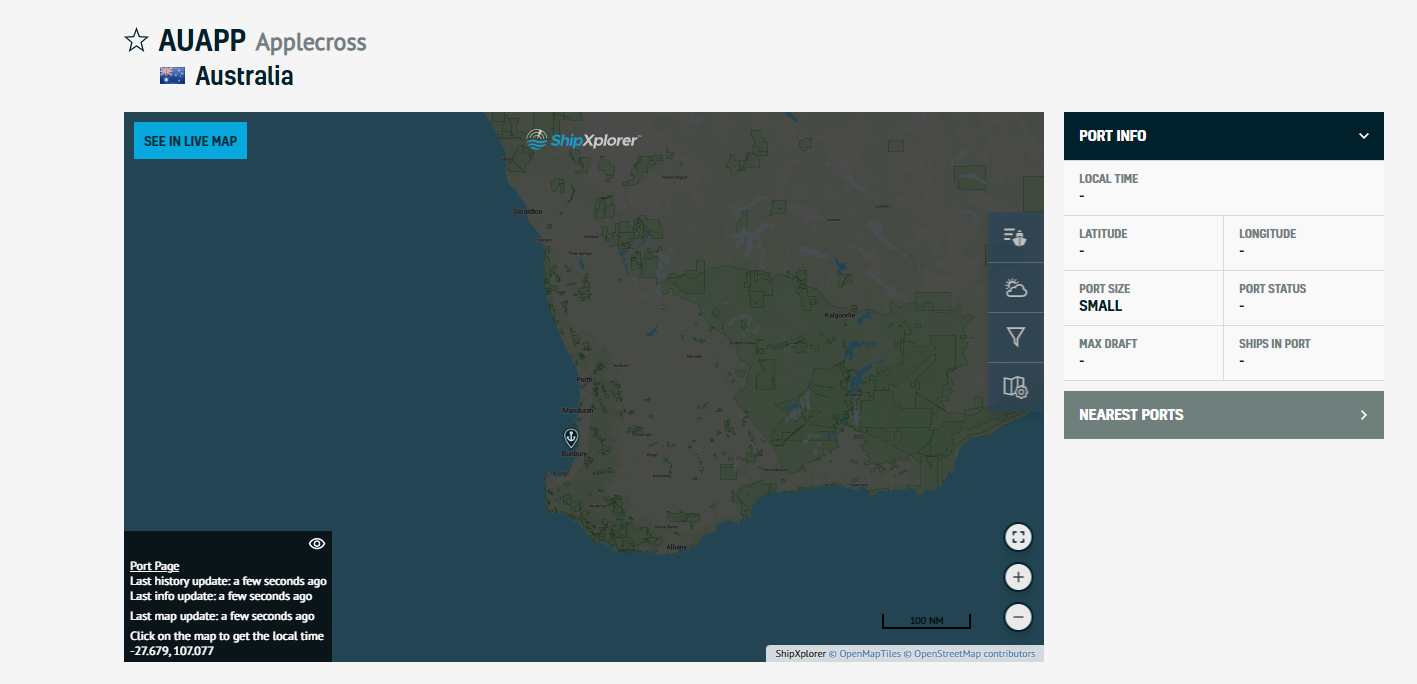The width and height of the screenshot is (1417, 684).
Task: Click the Australia flag icon
Action: (x=172, y=76)
